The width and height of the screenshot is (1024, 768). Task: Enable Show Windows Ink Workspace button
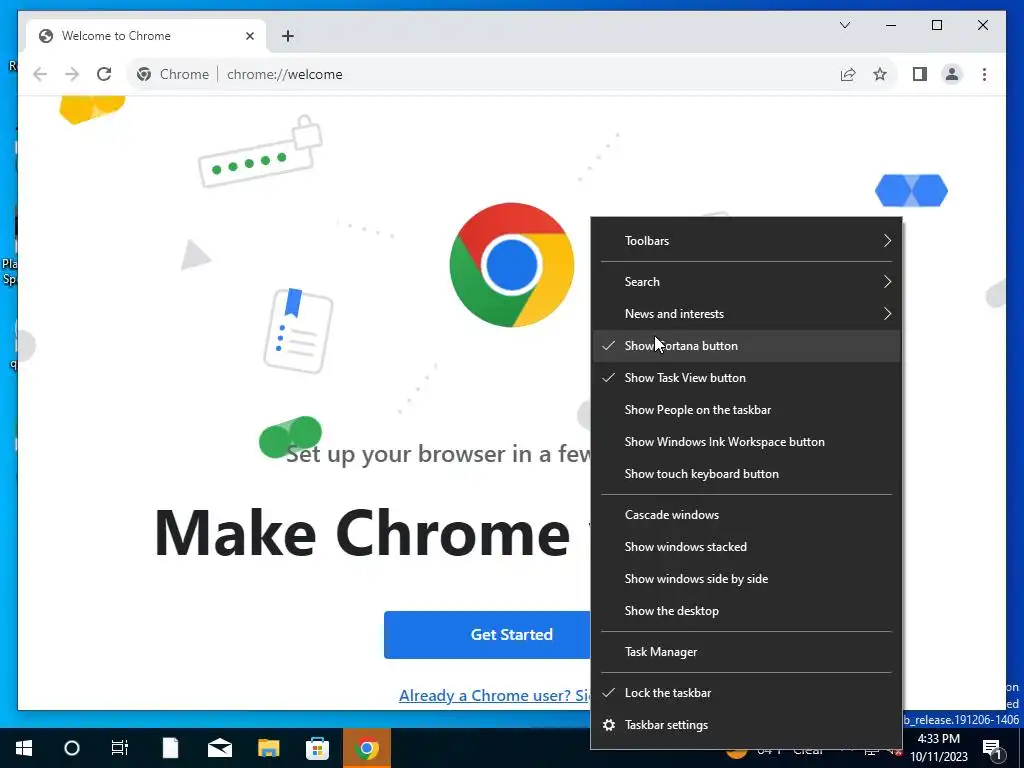point(746,442)
